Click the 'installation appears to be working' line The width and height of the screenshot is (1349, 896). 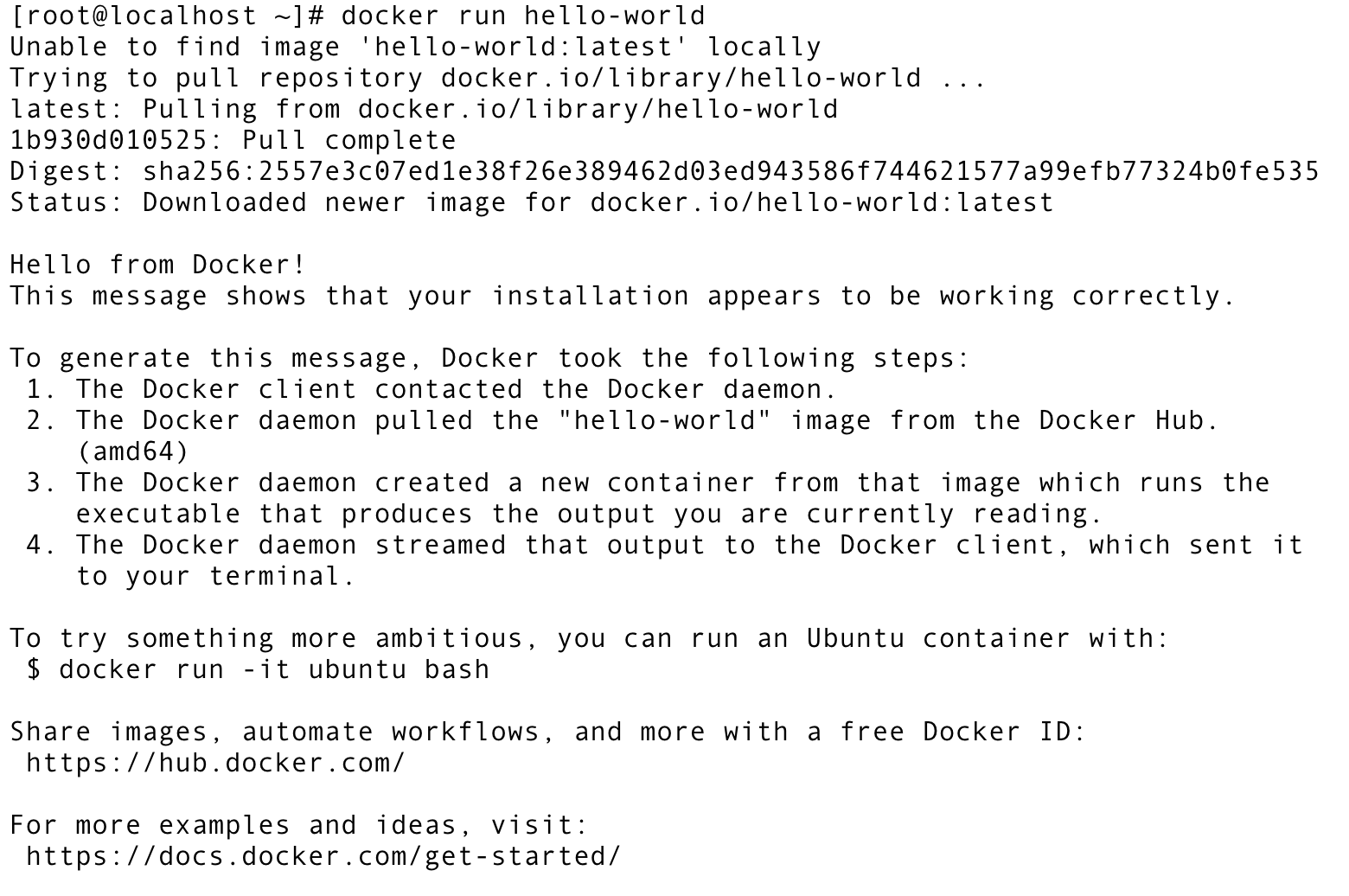[623, 297]
